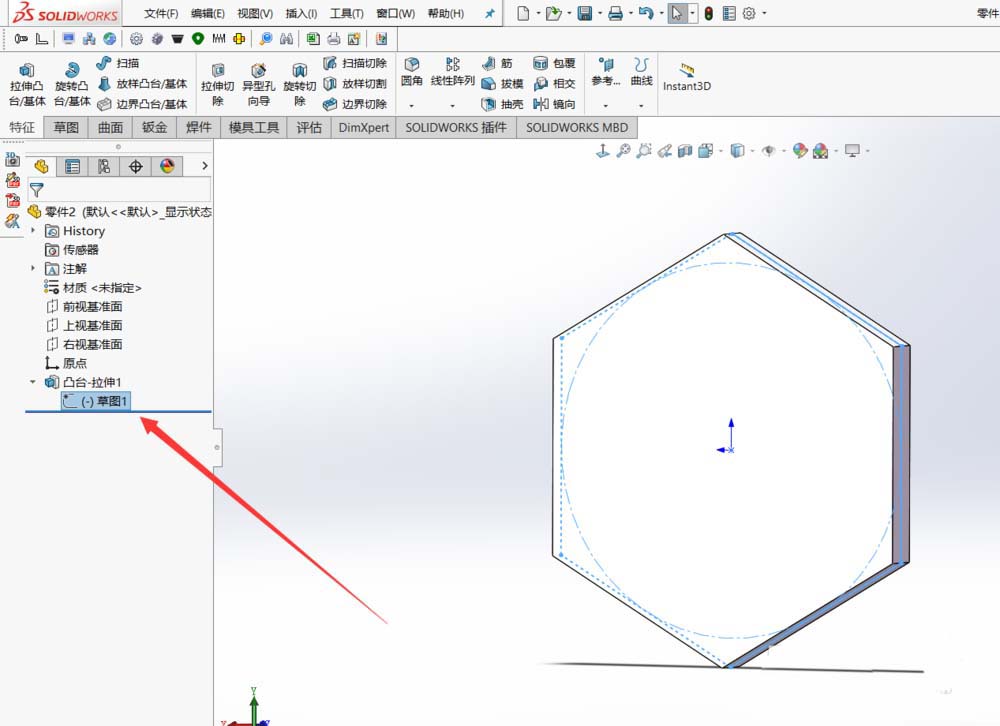Screen dimensions: 1000x726
Task: Switch to the SOLIDWORKS MBD tab
Action: (x=577, y=127)
